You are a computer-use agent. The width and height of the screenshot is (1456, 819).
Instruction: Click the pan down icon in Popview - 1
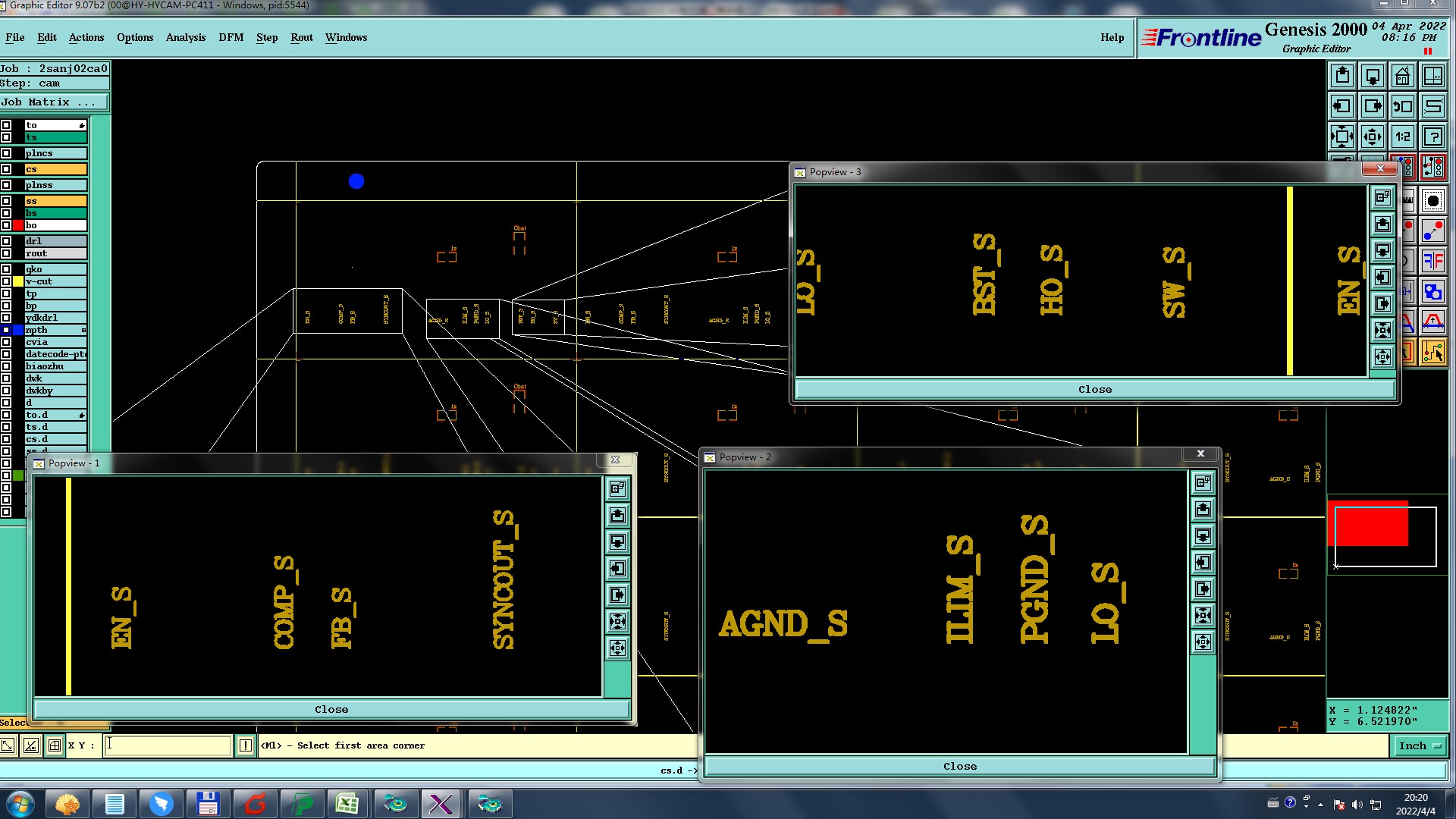pyautogui.click(x=618, y=542)
